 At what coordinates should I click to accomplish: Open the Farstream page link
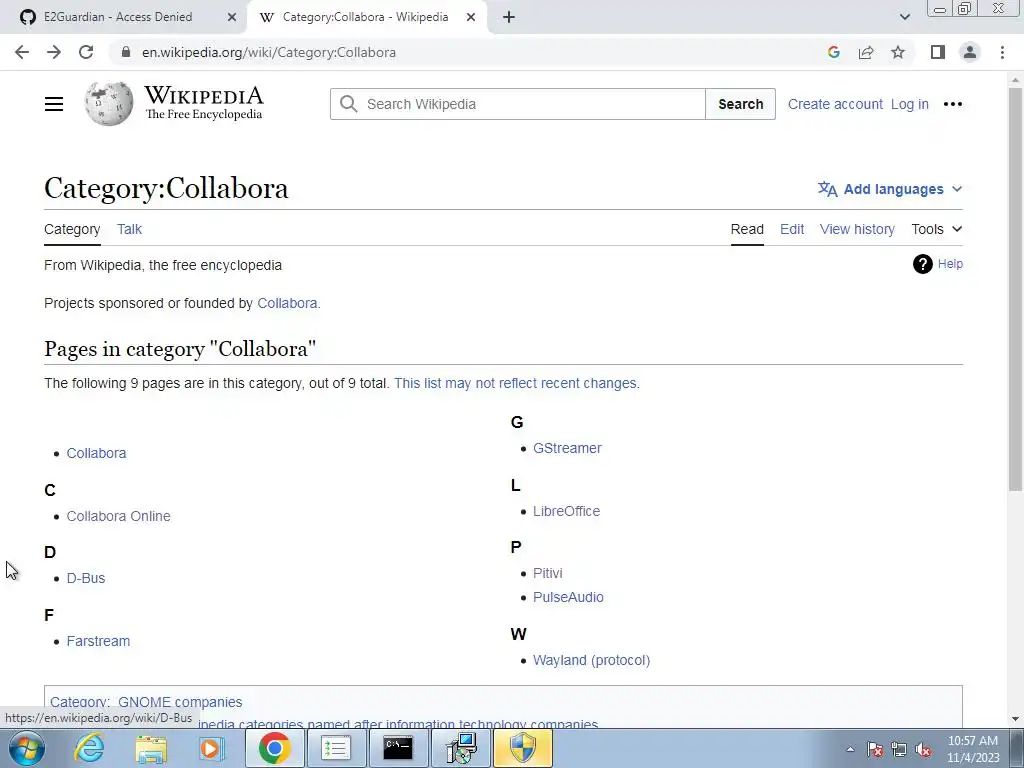click(x=98, y=641)
